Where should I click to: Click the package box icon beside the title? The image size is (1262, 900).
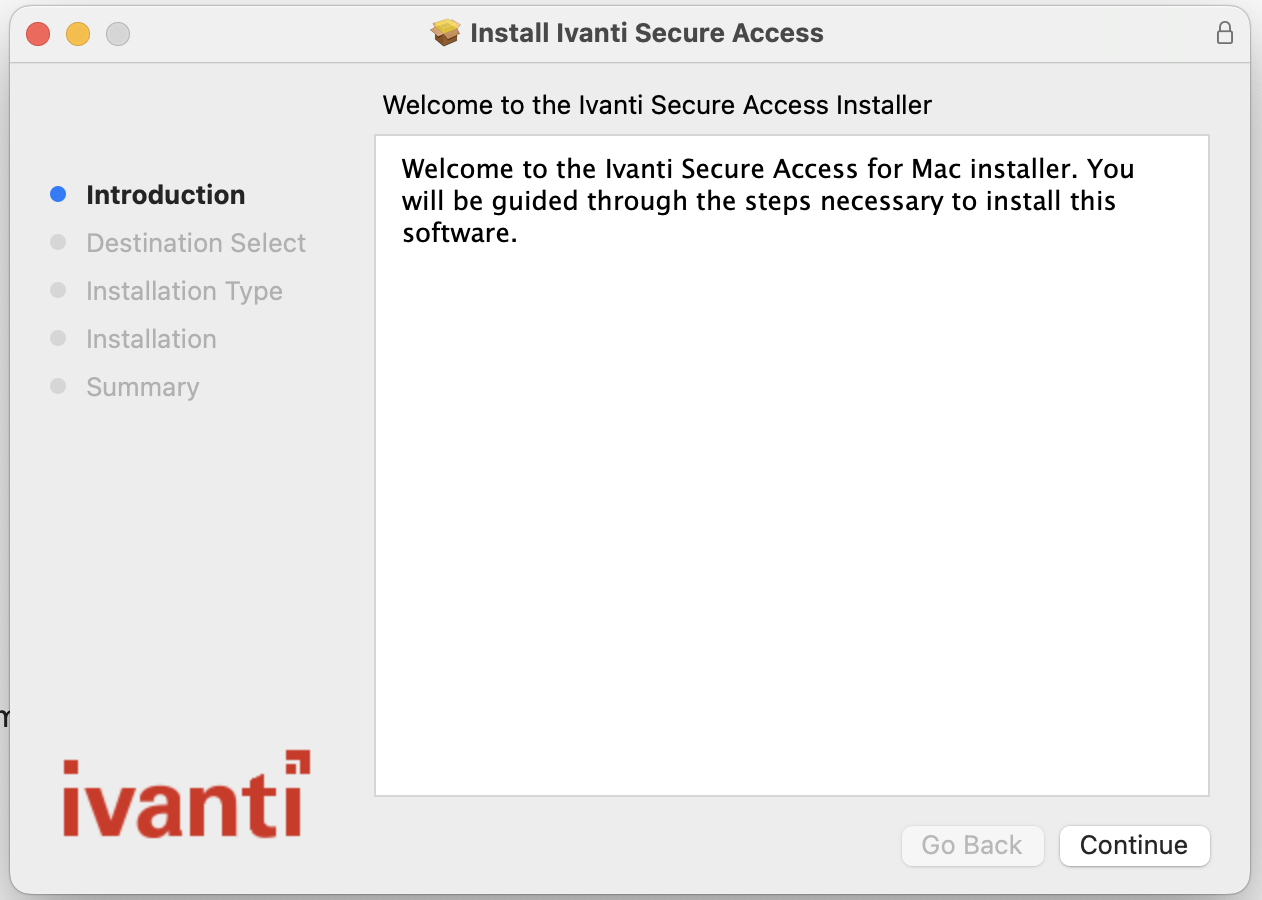coord(446,33)
